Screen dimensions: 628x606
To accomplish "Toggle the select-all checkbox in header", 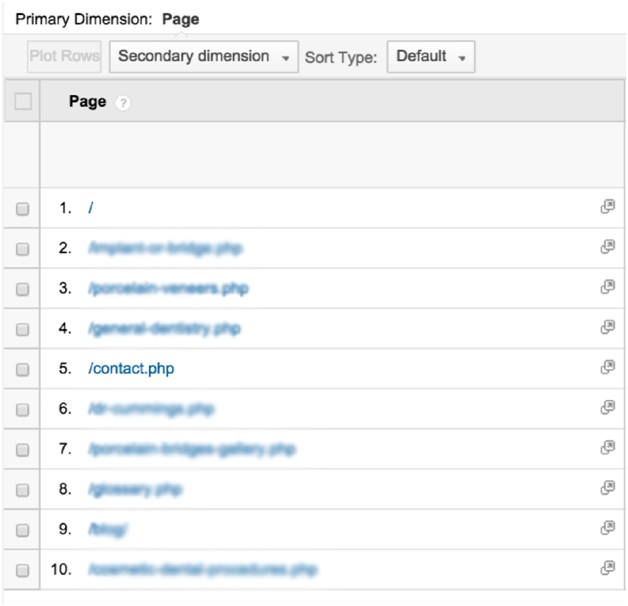I will [x=23, y=101].
